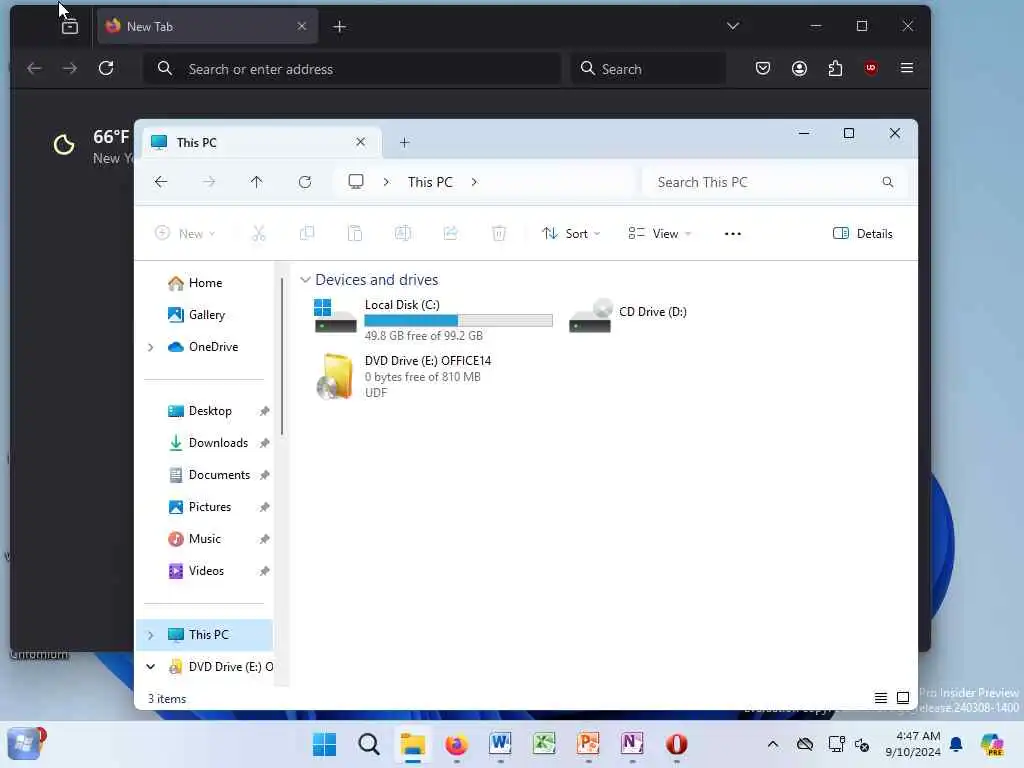Switch to details list view in status bar
The image size is (1024, 768).
pos(881,698)
